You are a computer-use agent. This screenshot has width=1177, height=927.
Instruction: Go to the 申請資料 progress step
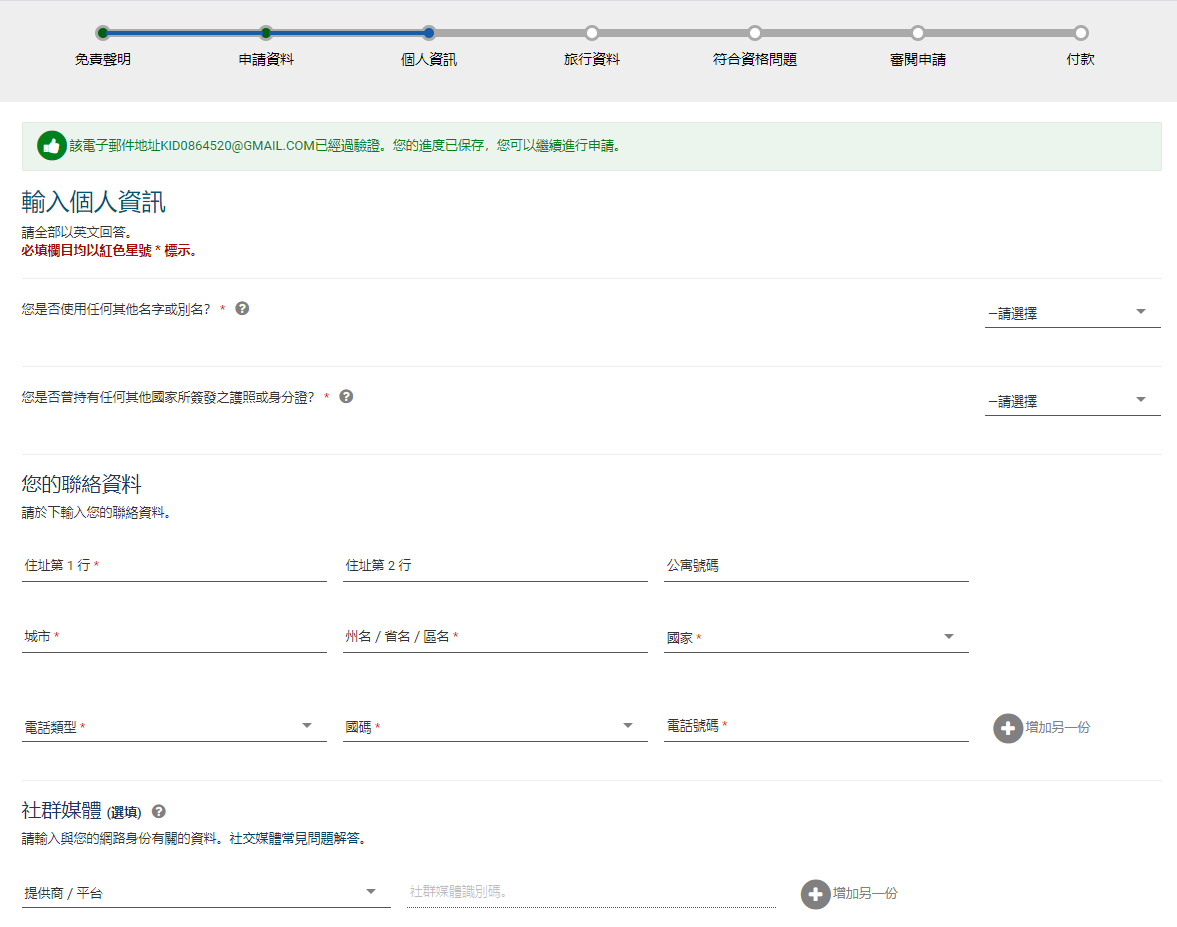click(266, 33)
